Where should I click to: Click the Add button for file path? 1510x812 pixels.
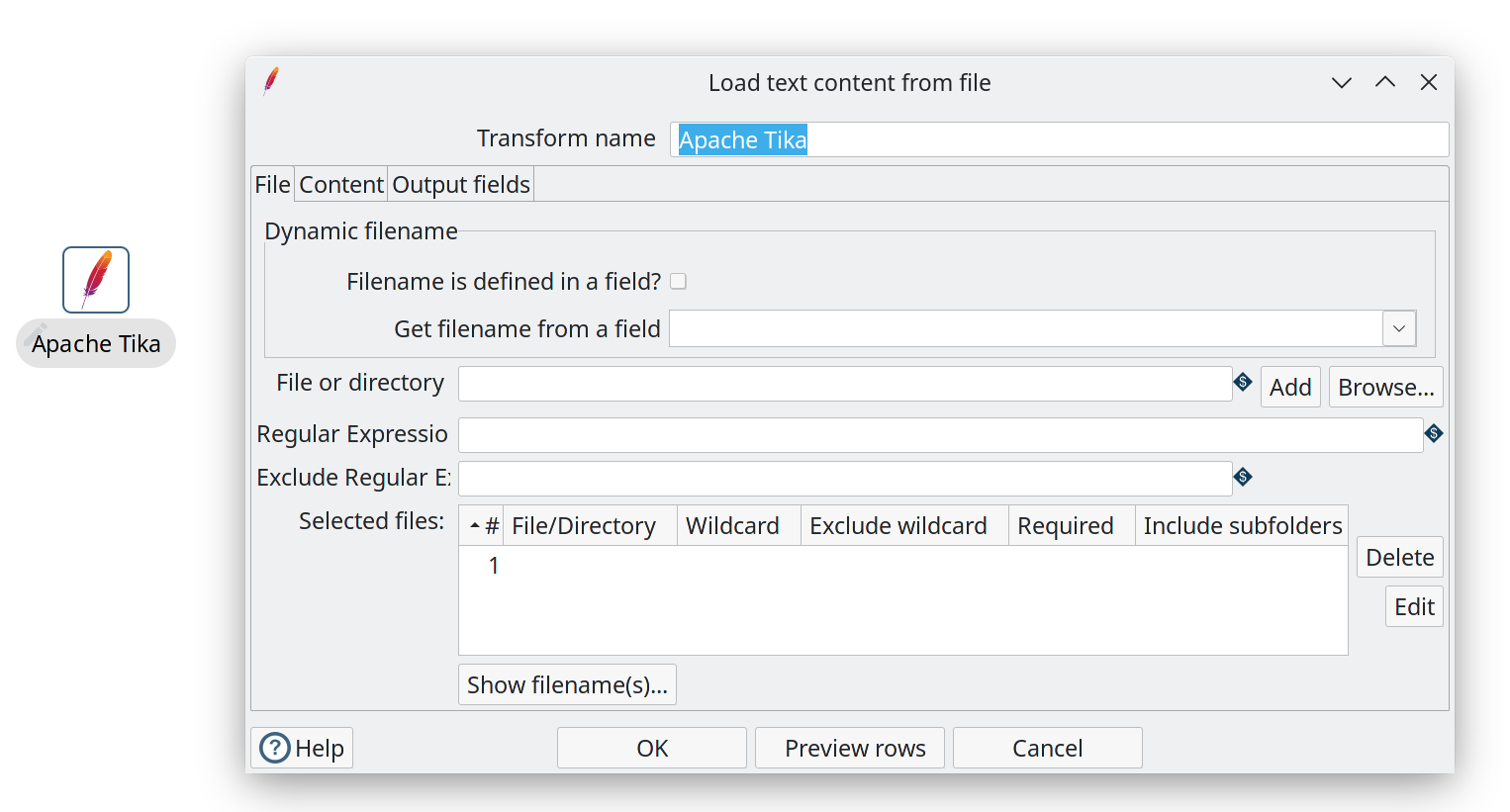[x=1289, y=387]
